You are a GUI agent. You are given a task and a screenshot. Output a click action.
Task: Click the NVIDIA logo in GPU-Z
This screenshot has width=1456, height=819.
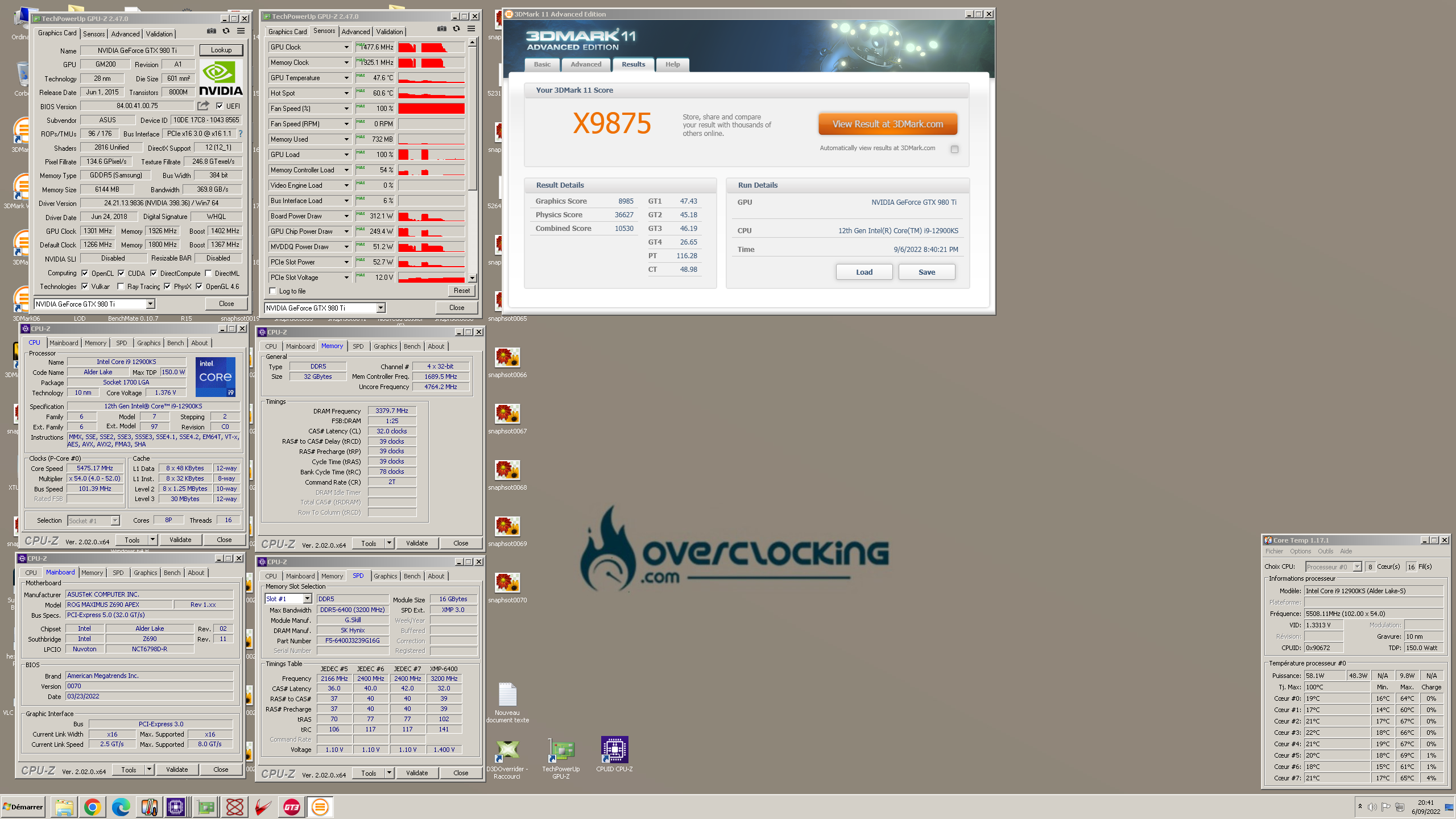(x=221, y=78)
